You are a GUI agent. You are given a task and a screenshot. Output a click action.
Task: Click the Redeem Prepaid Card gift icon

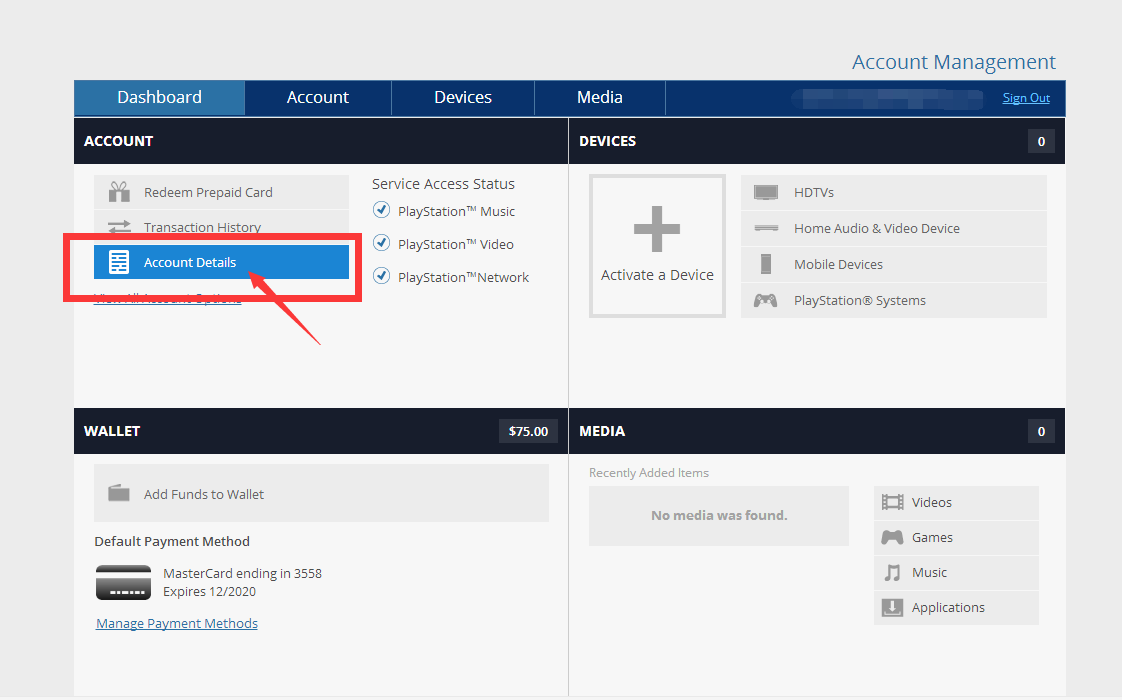pyautogui.click(x=120, y=192)
